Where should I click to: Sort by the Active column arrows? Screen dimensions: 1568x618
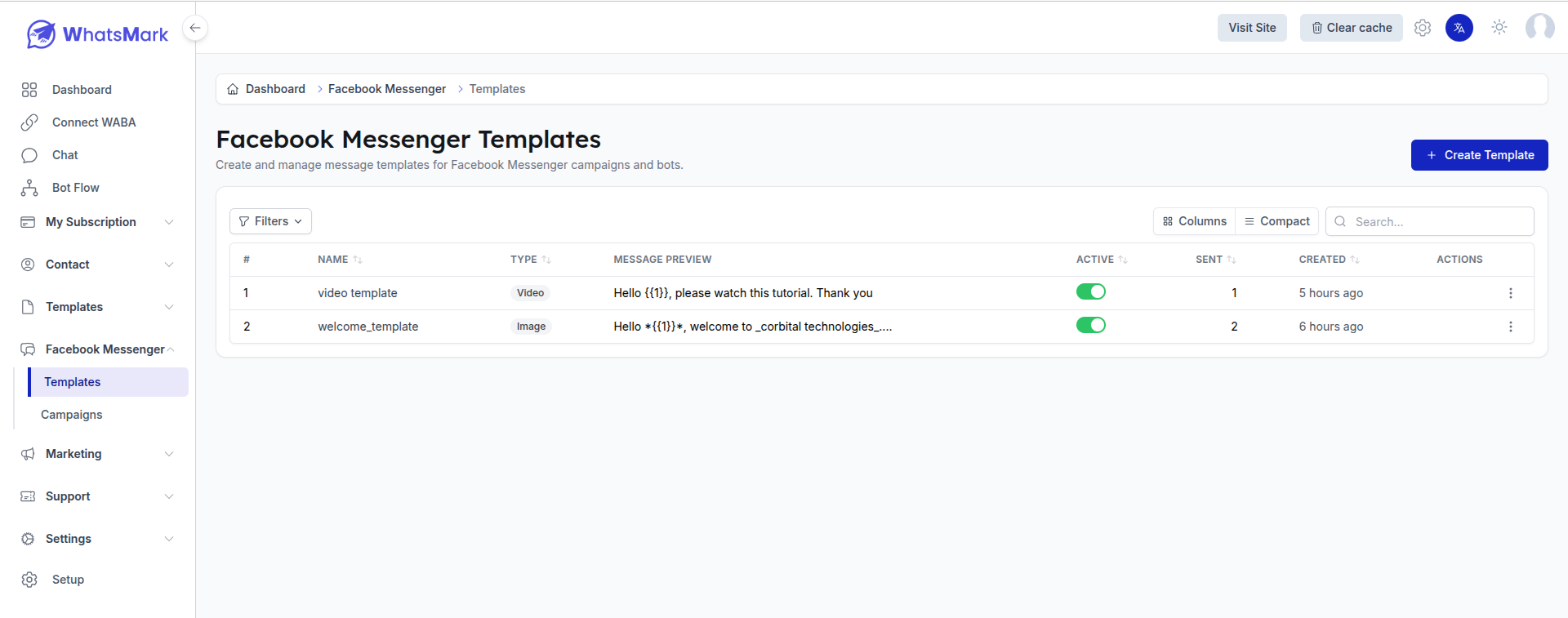(x=1123, y=260)
